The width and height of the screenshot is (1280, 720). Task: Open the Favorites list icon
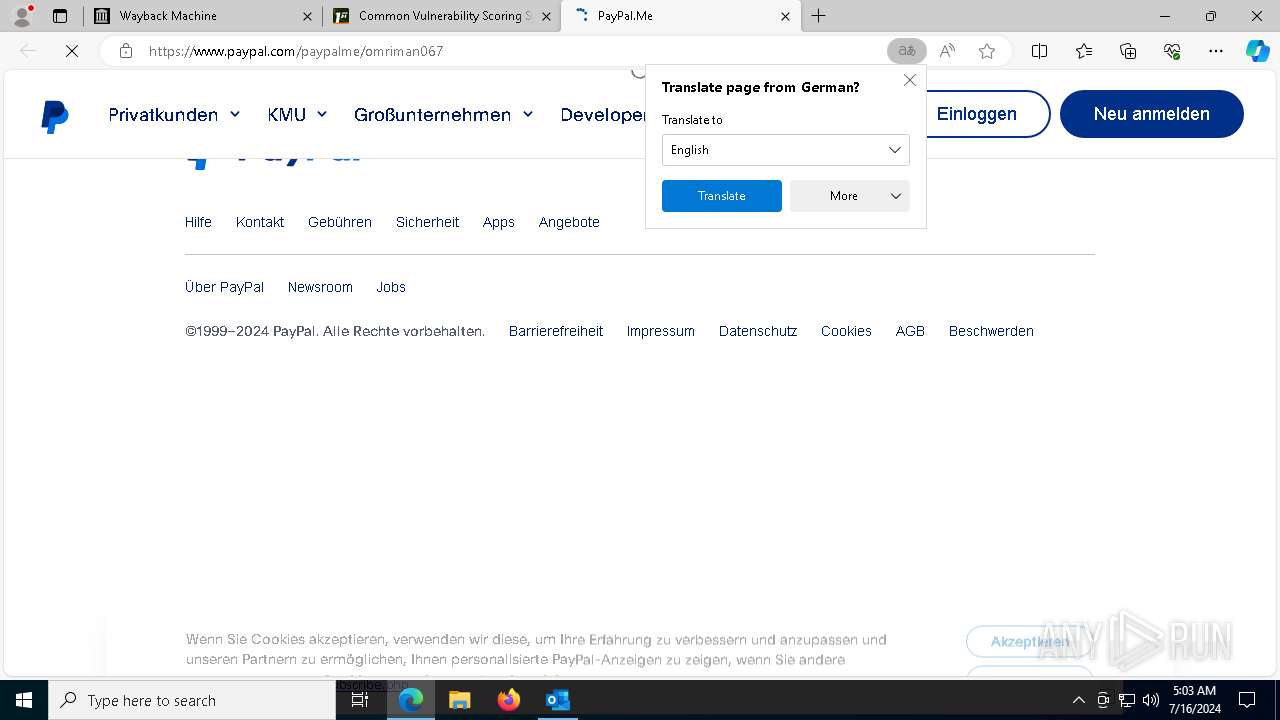coord(1084,51)
